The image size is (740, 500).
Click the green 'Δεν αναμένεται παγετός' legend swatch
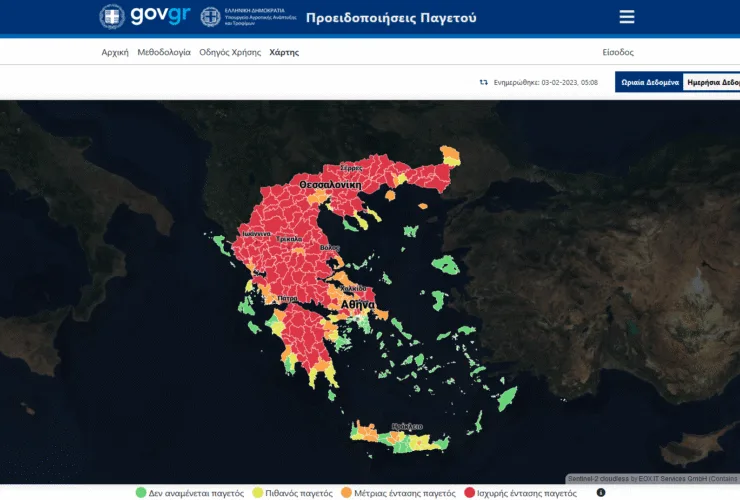[141, 493]
